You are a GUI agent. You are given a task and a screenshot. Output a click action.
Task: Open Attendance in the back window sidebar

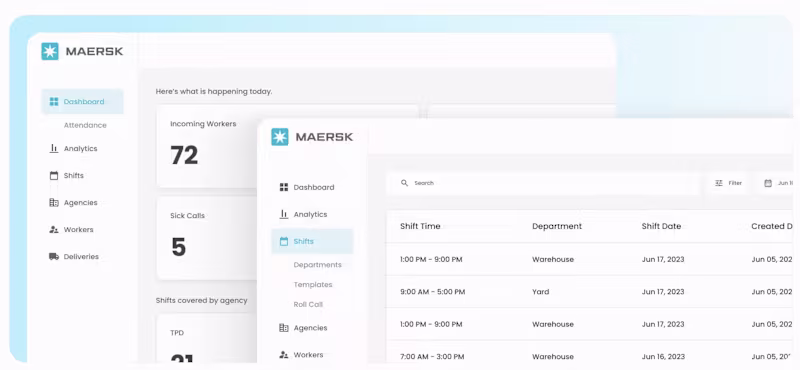pos(85,125)
